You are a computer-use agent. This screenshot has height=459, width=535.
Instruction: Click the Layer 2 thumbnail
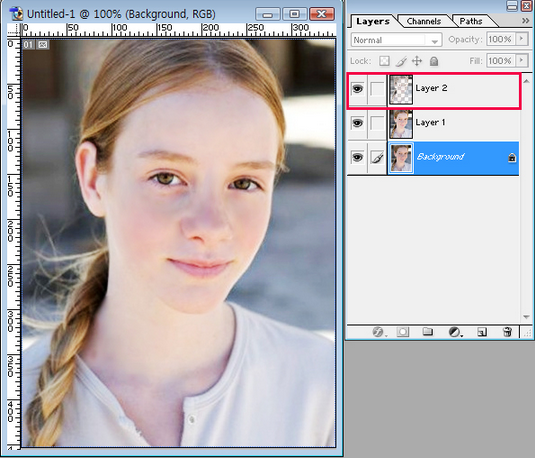point(401,90)
